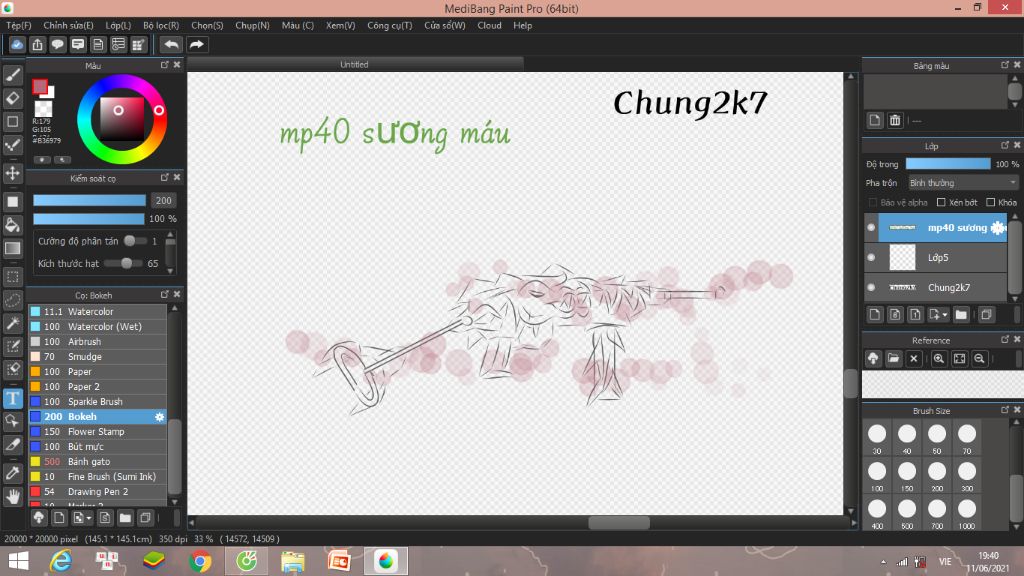Open the Windows Start button

click(x=18, y=561)
